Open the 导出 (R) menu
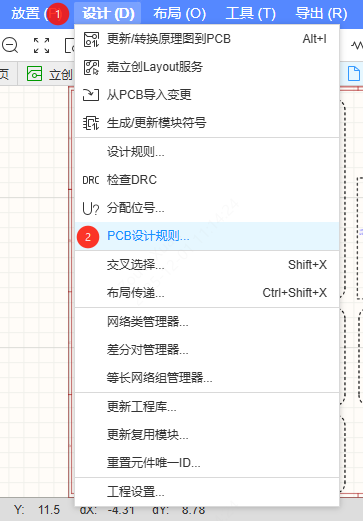 coord(321,14)
